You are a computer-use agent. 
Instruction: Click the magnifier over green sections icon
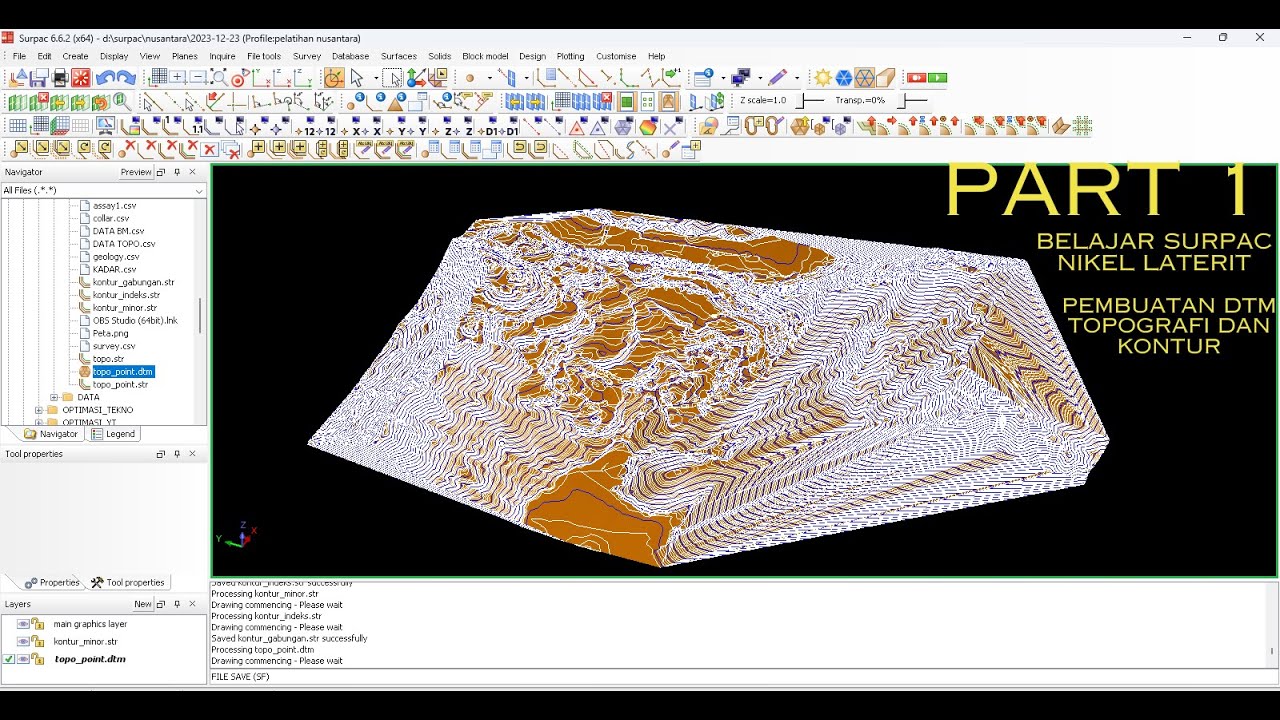tap(121, 101)
